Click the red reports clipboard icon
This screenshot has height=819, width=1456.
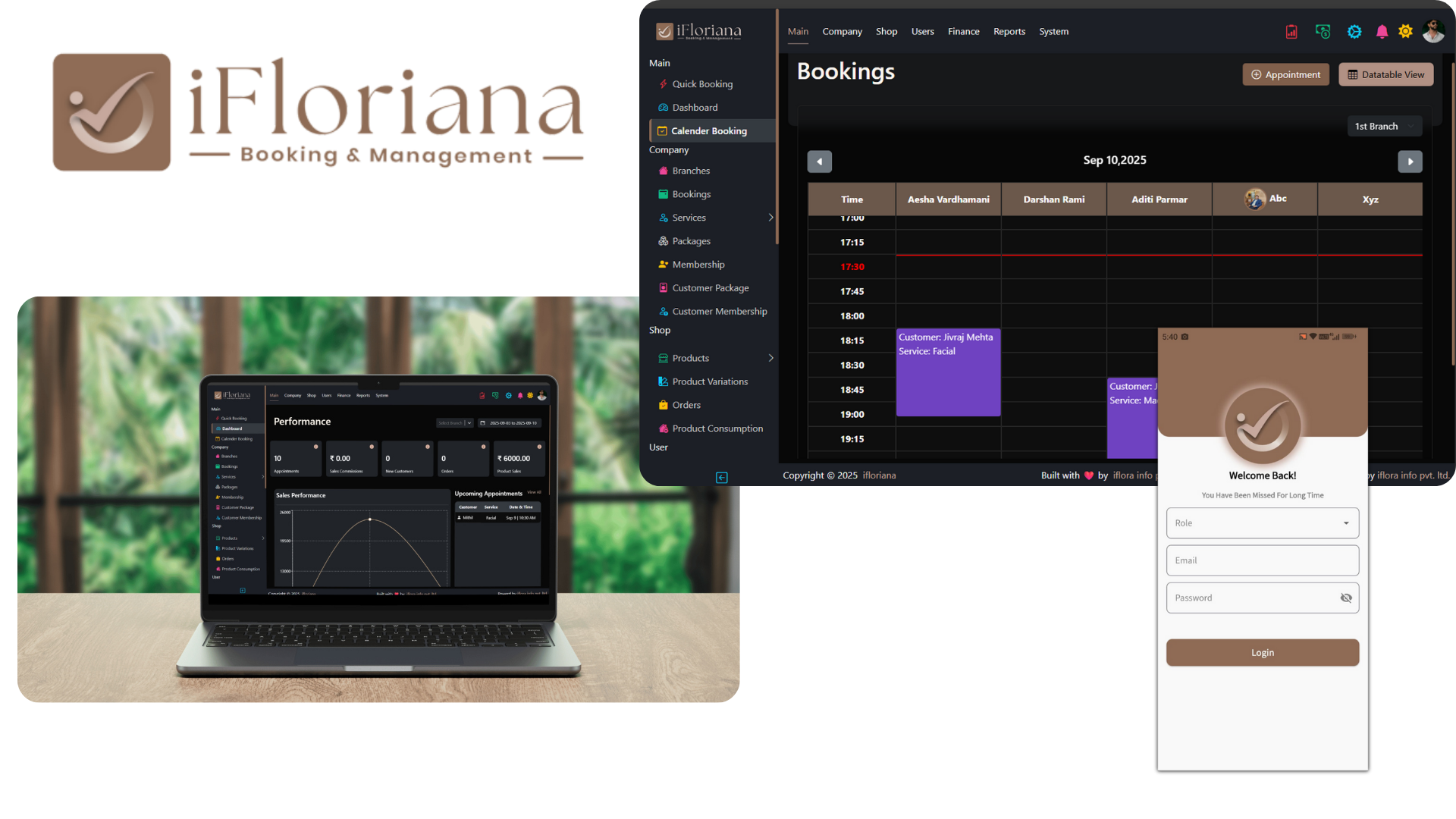pos(1291,32)
